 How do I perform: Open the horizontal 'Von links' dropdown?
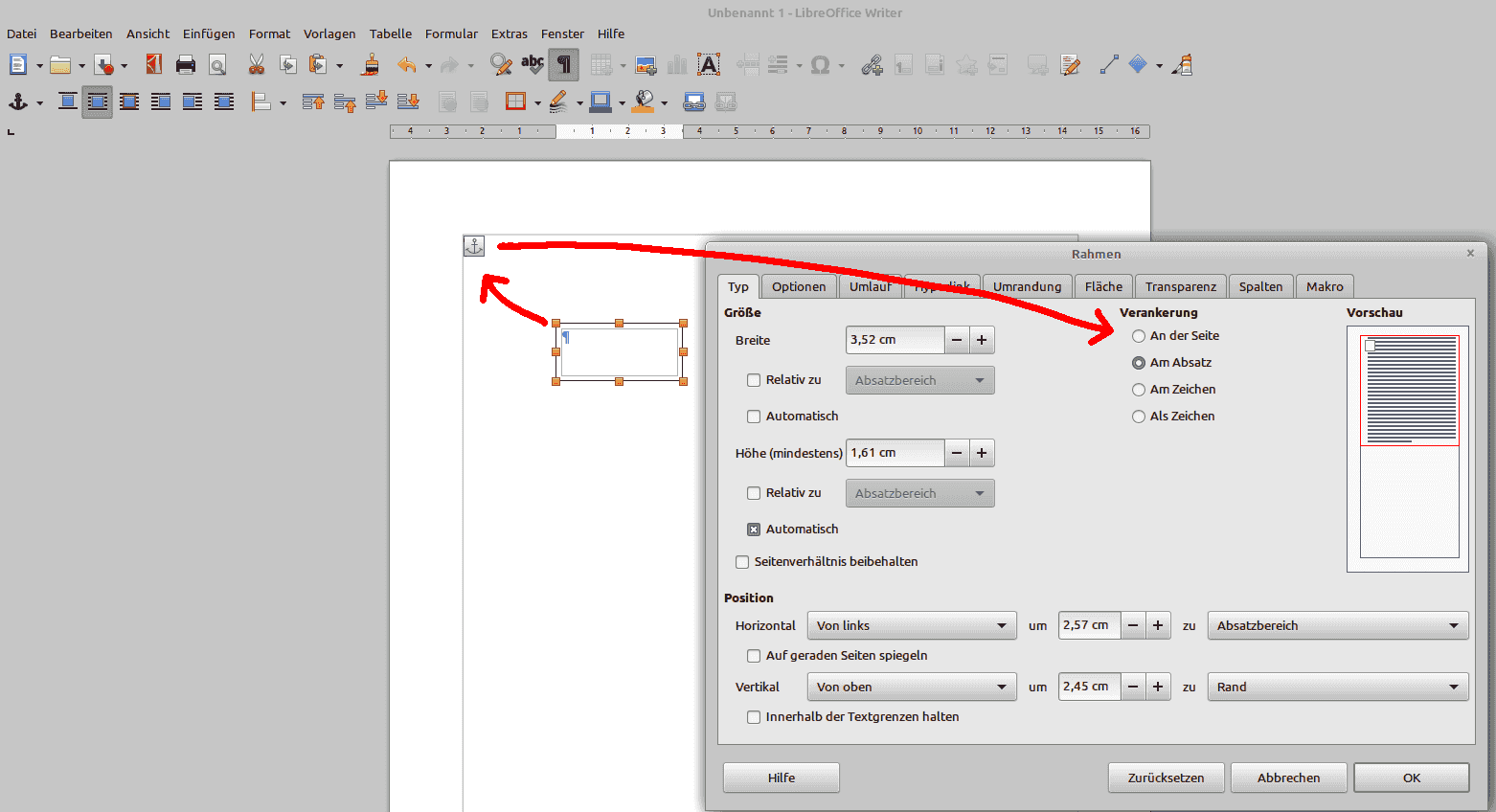tap(911, 626)
